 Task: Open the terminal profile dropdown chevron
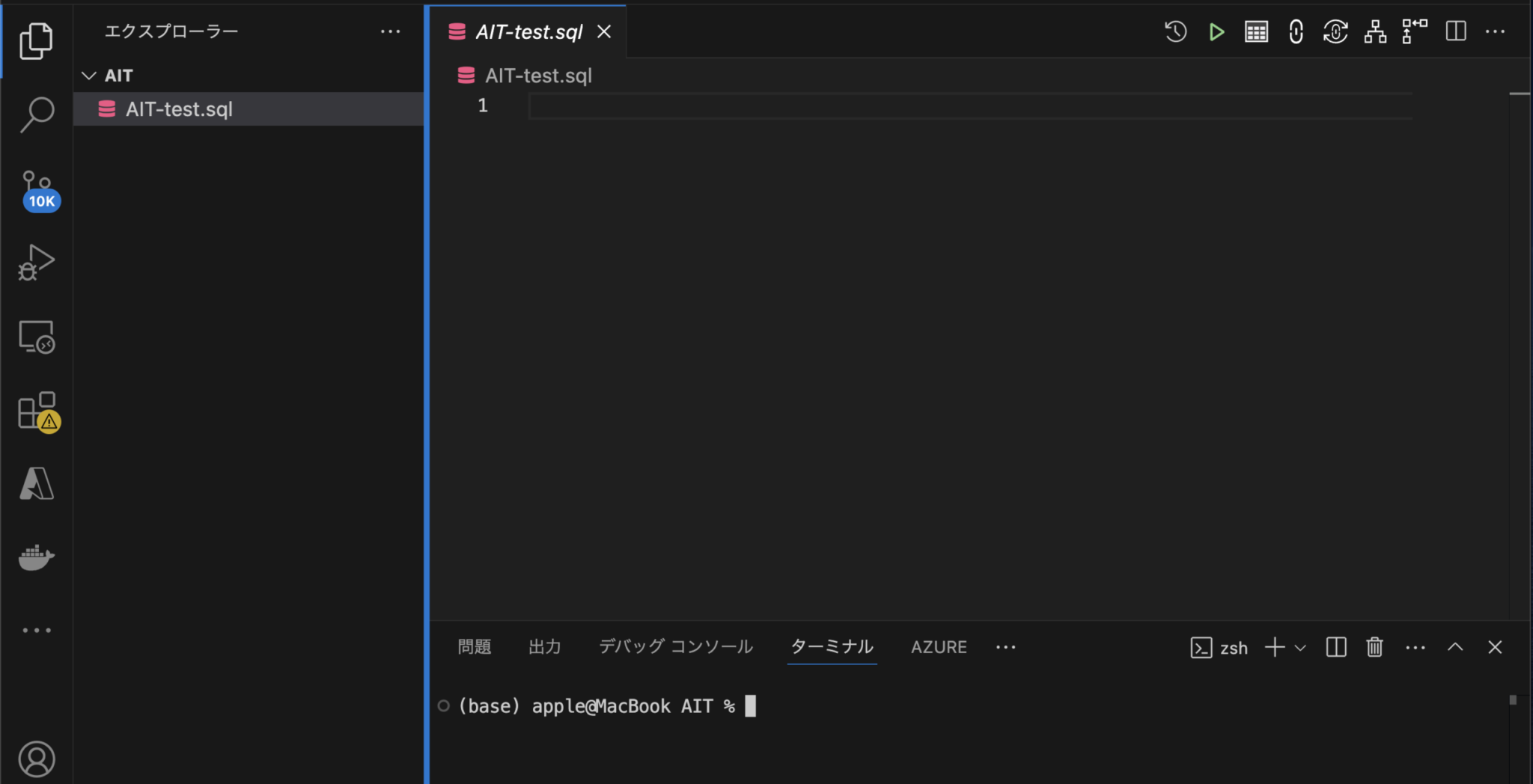point(1300,647)
